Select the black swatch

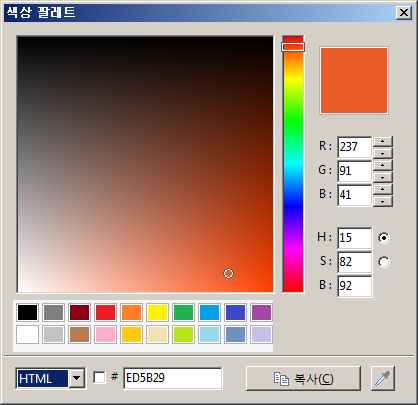click(28, 313)
